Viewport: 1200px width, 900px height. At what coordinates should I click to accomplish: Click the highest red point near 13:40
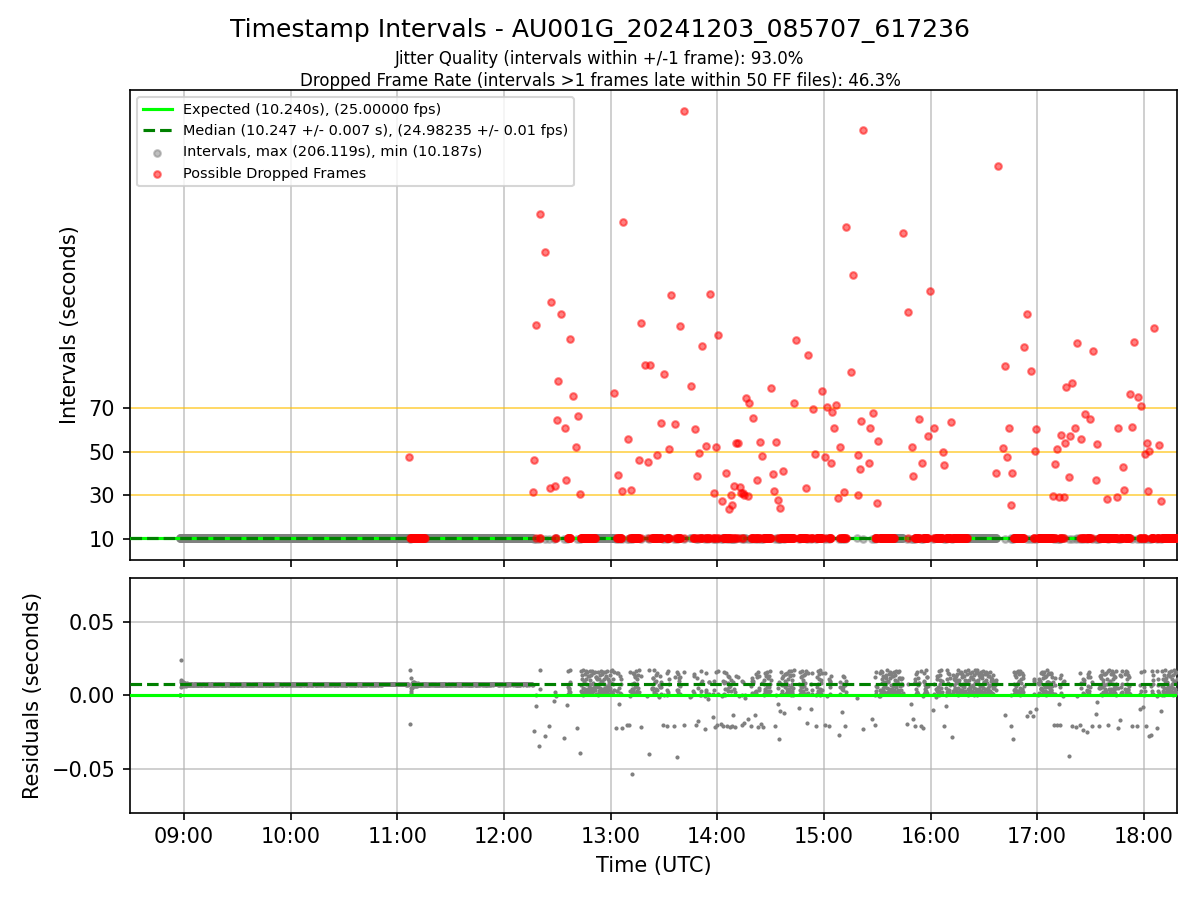coord(684,111)
